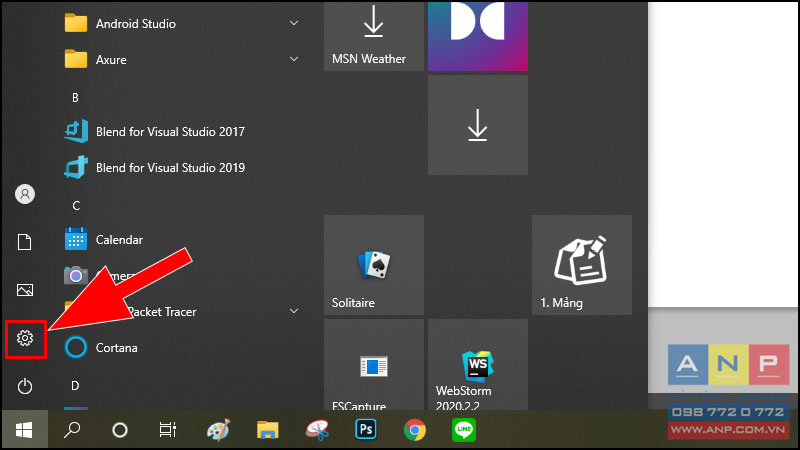Open the 1. Mạng tile
The image size is (800, 450).
582,265
